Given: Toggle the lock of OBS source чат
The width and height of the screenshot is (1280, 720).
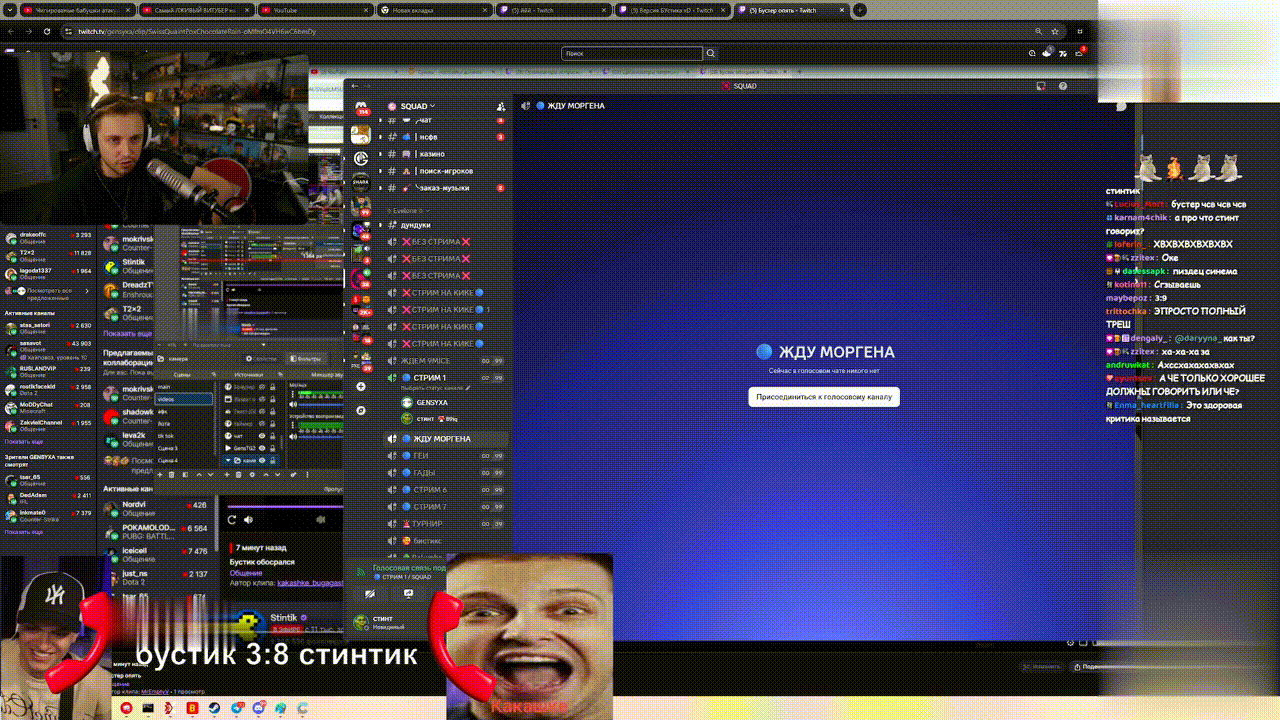Looking at the screenshot, I should pyautogui.click(x=273, y=436).
